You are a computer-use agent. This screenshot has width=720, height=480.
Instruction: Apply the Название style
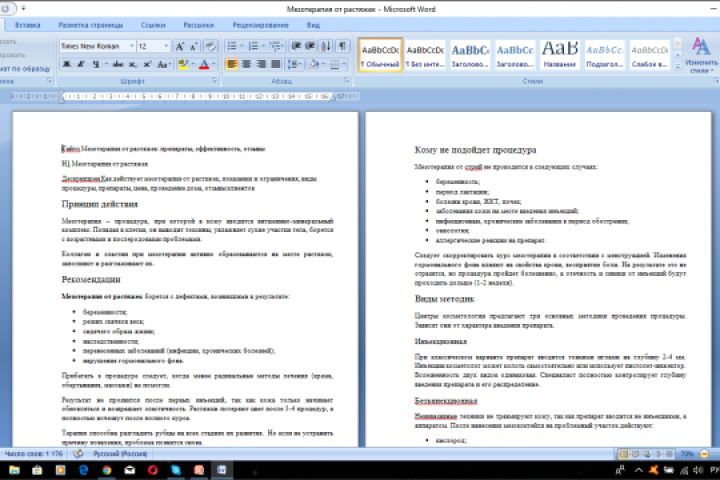(x=560, y=55)
